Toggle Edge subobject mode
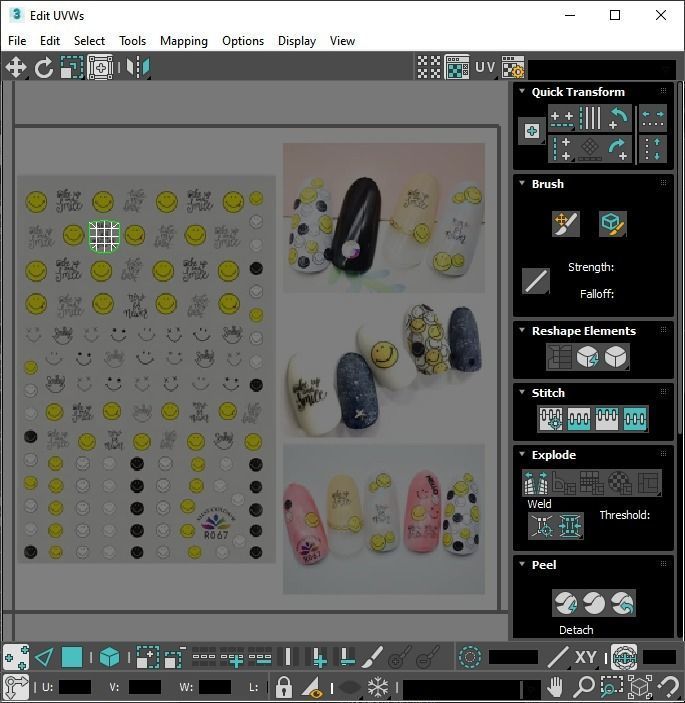Image resolution: width=685 pixels, height=703 pixels. [44, 658]
